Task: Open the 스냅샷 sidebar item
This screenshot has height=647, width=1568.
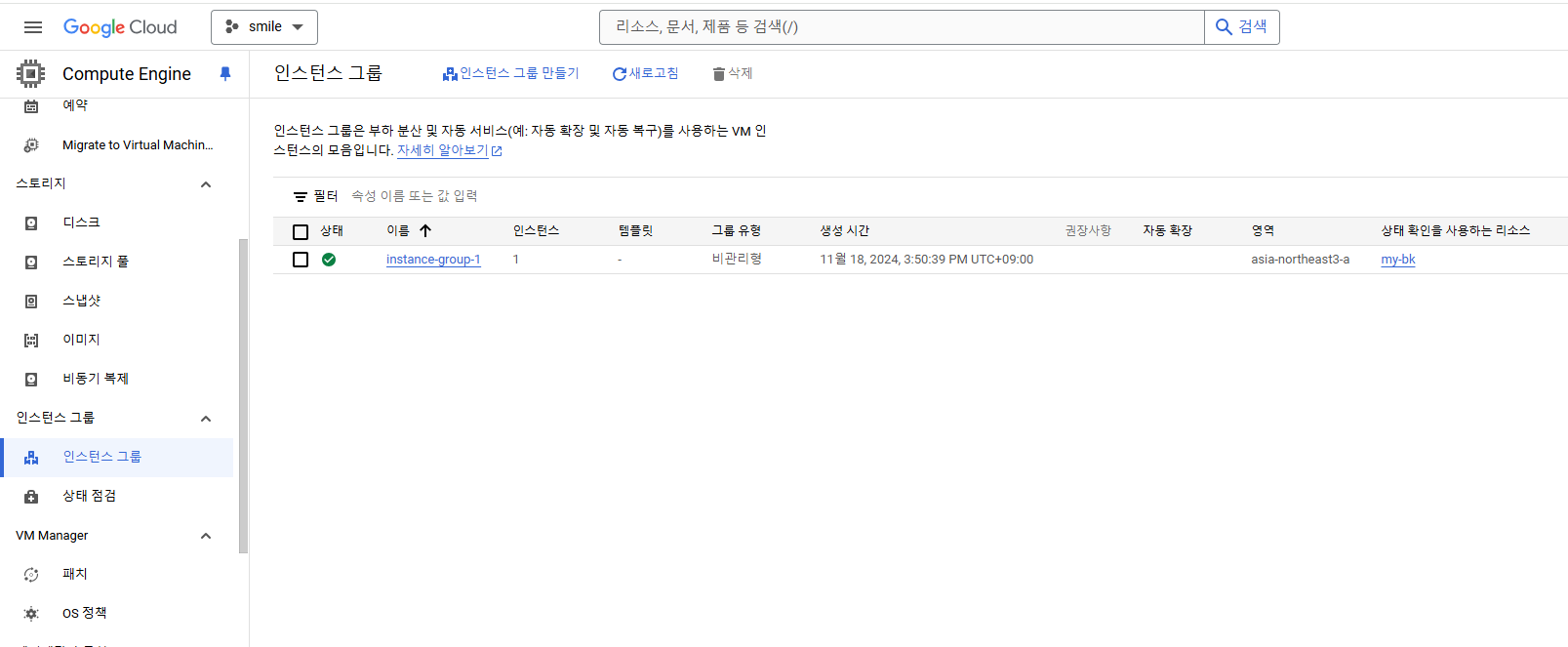Action: coord(82,301)
